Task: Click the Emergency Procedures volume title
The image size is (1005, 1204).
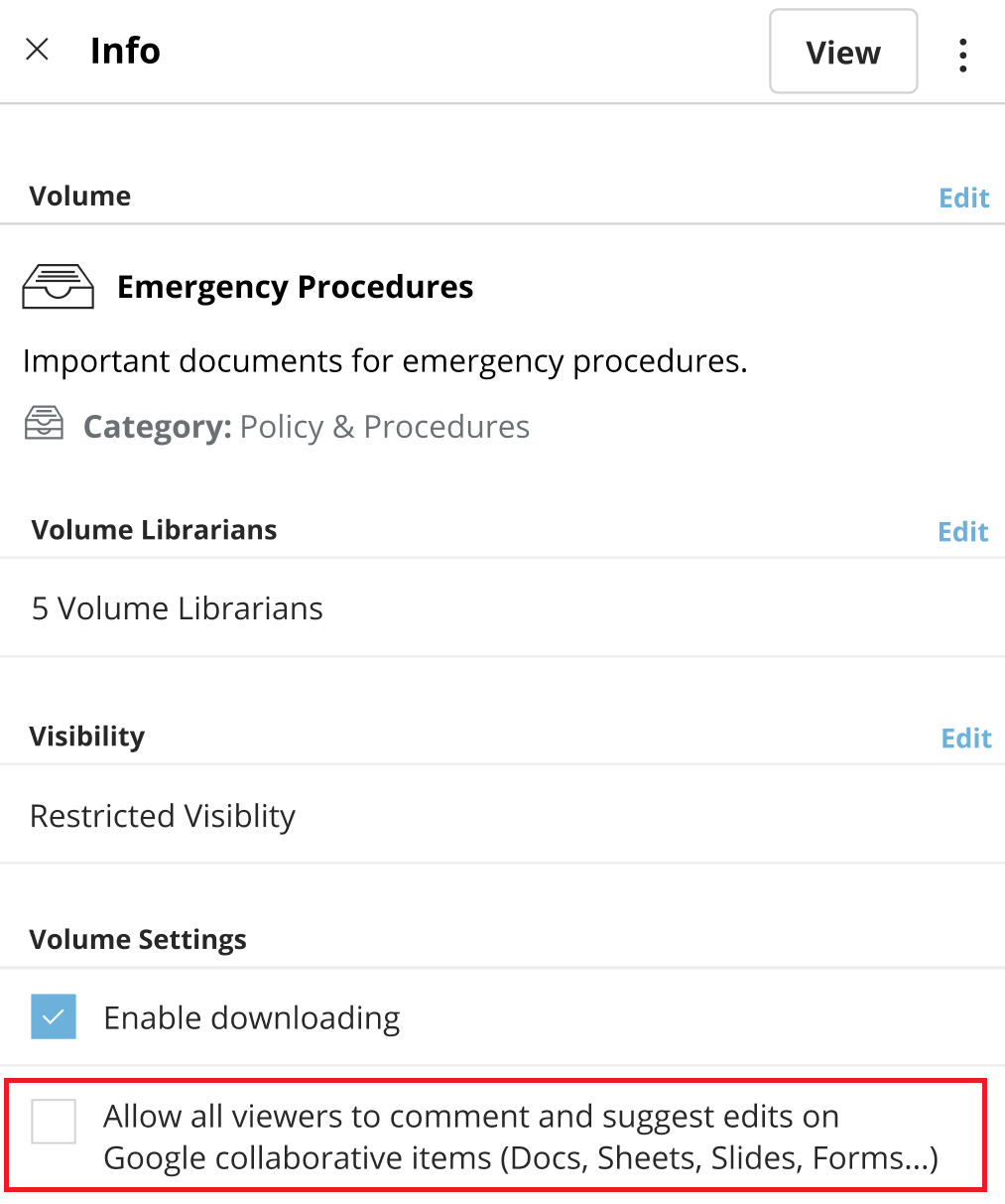Action: coord(295,287)
